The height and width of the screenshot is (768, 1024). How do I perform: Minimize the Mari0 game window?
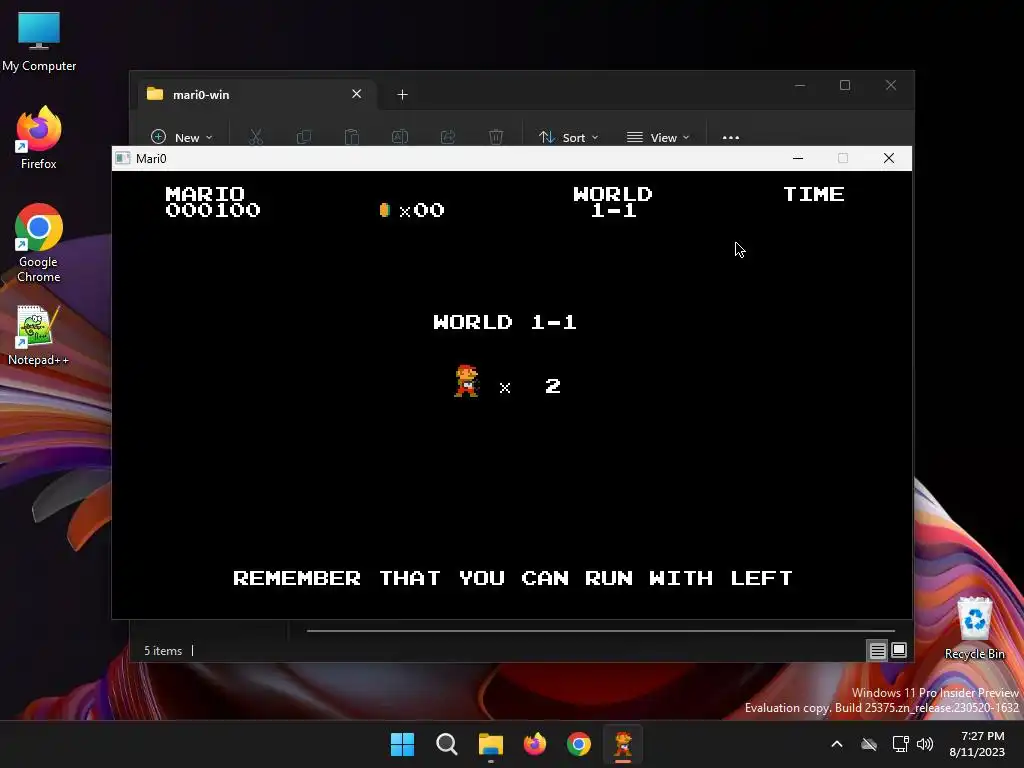(798, 158)
